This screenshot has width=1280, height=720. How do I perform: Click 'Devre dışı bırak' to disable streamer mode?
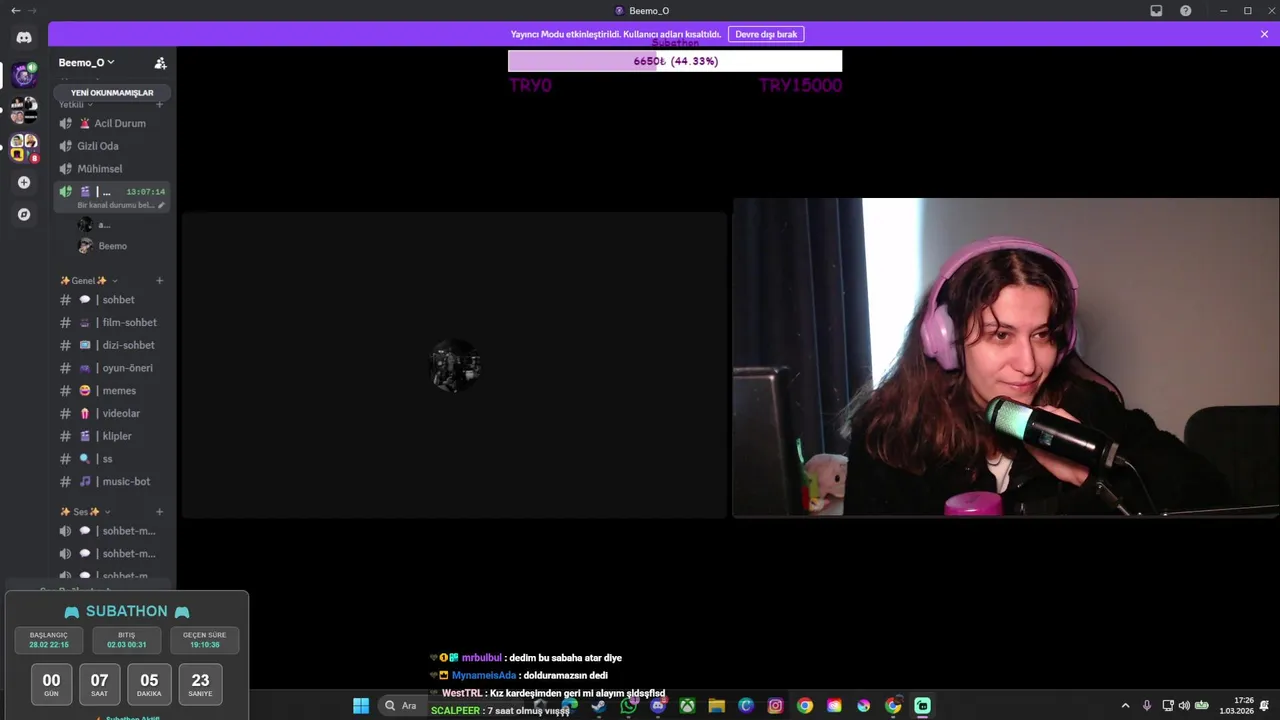coord(766,34)
